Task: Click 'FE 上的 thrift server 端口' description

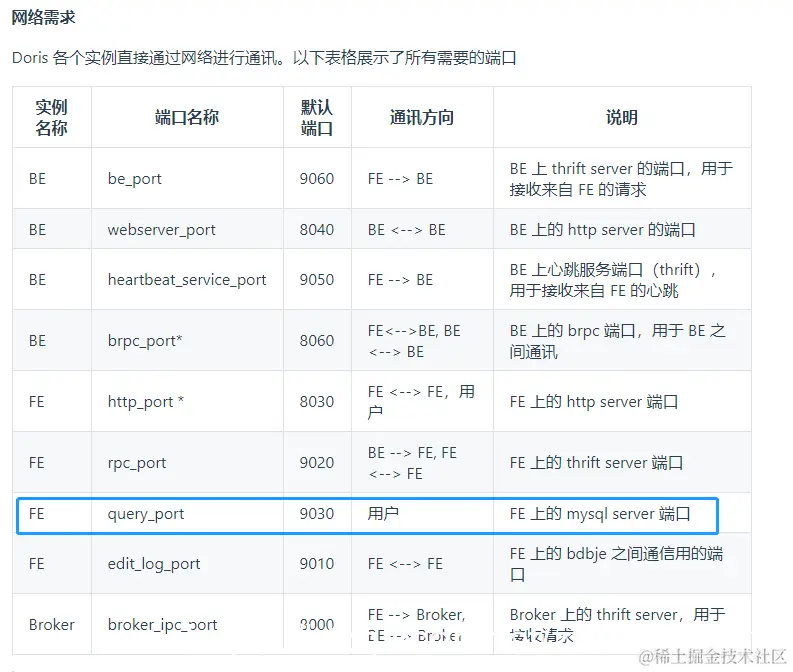Action: 596,463
